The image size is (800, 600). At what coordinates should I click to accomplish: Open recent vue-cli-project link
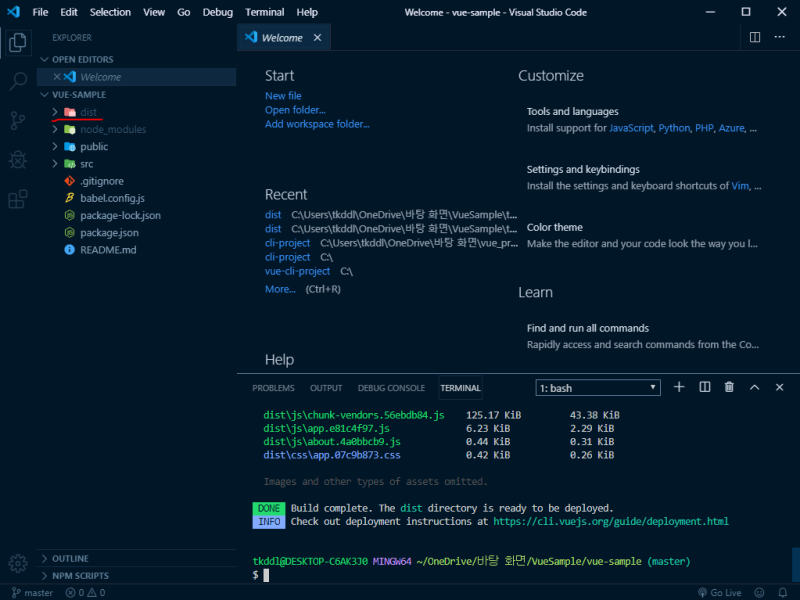click(297, 271)
